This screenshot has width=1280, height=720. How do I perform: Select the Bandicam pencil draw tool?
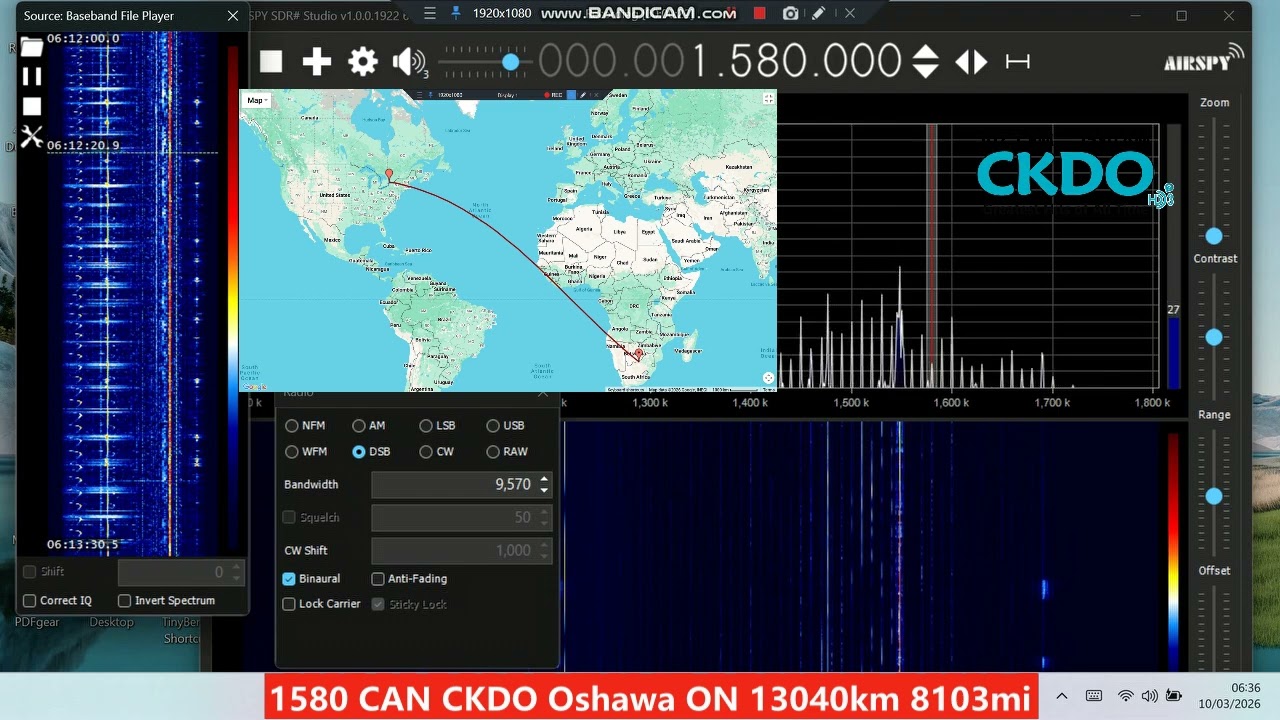coord(819,14)
